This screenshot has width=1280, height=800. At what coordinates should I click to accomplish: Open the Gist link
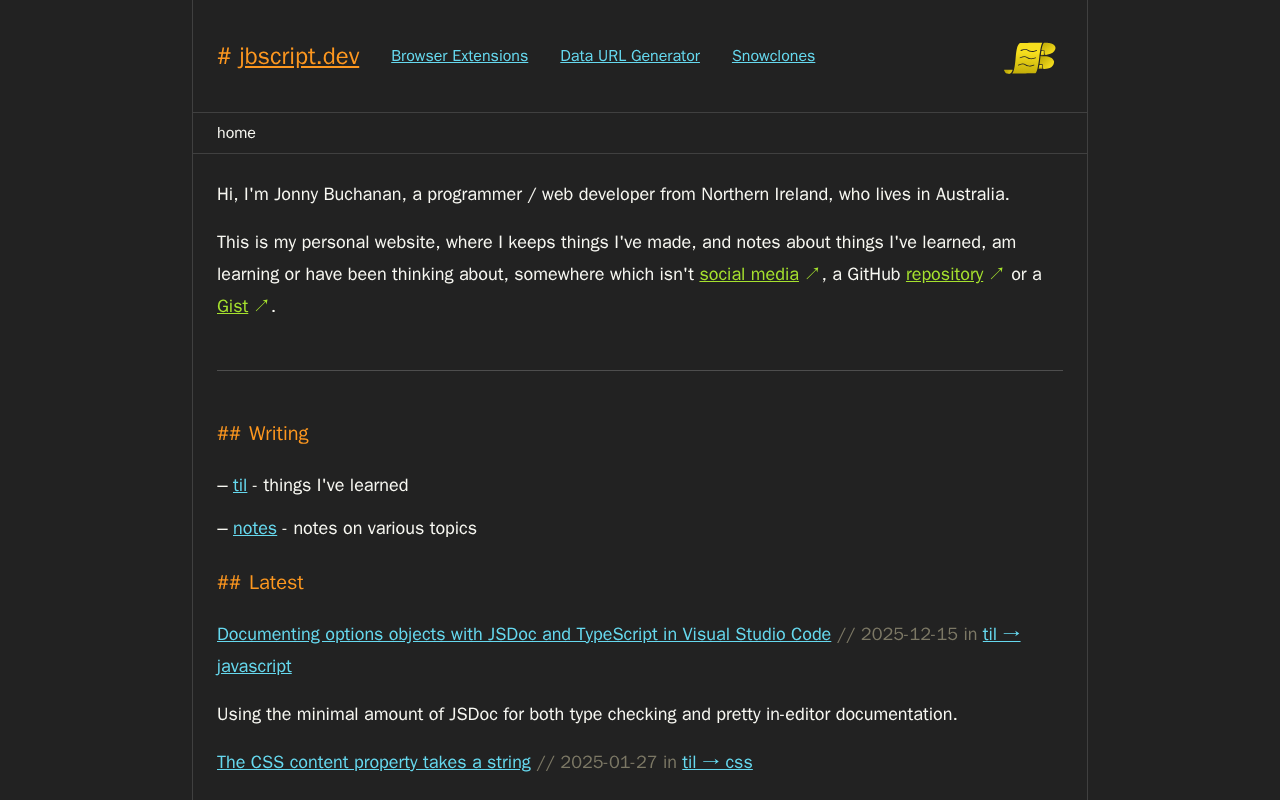(232, 306)
